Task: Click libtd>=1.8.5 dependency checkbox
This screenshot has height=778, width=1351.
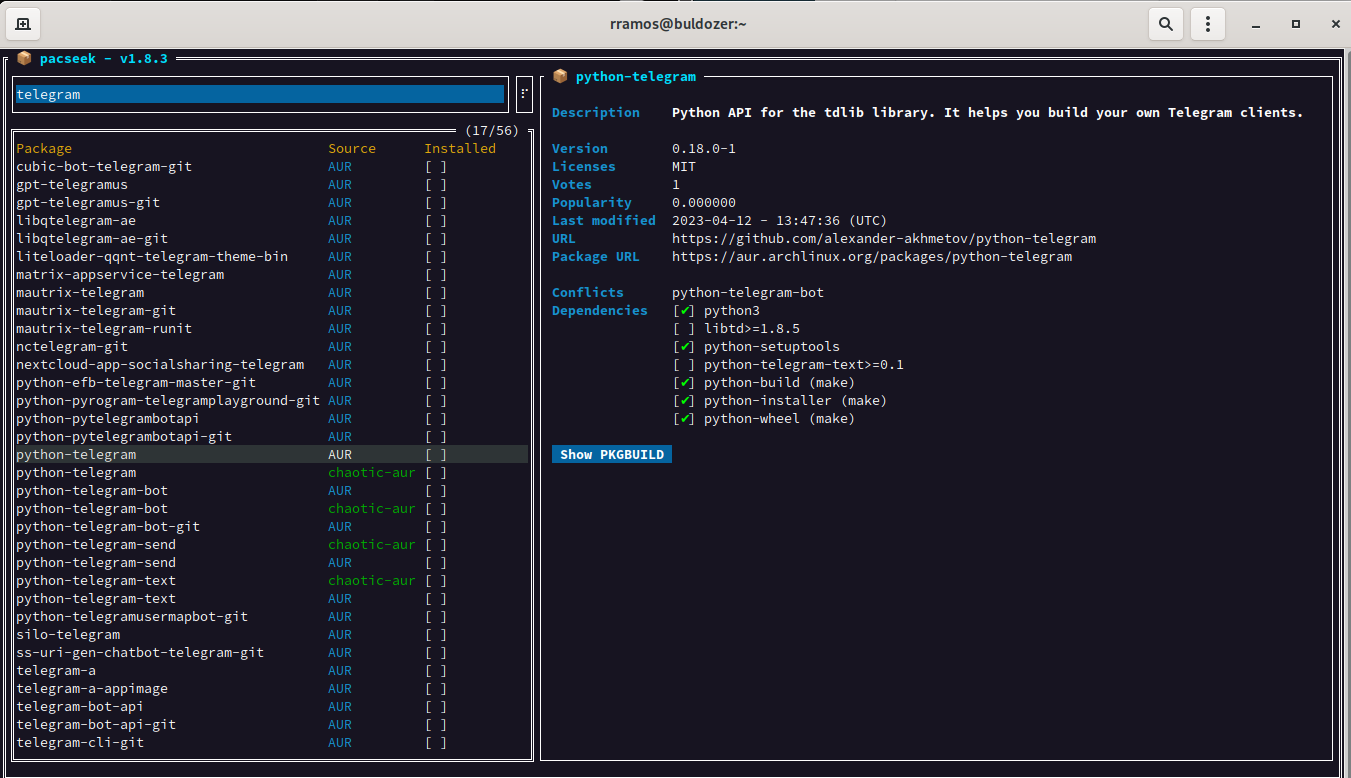Action: [x=684, y=328]
